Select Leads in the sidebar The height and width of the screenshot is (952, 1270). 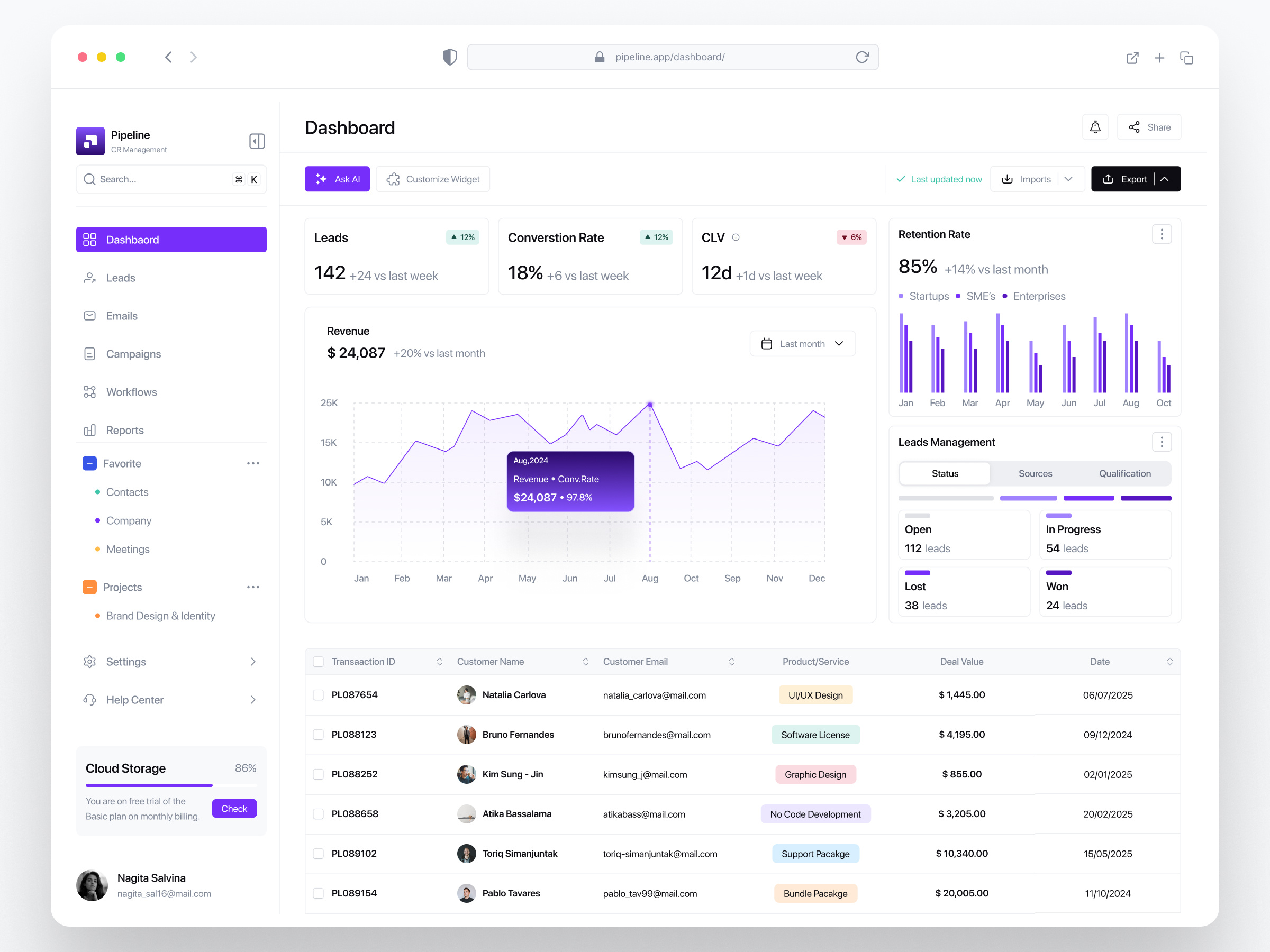tap(120, 277)
